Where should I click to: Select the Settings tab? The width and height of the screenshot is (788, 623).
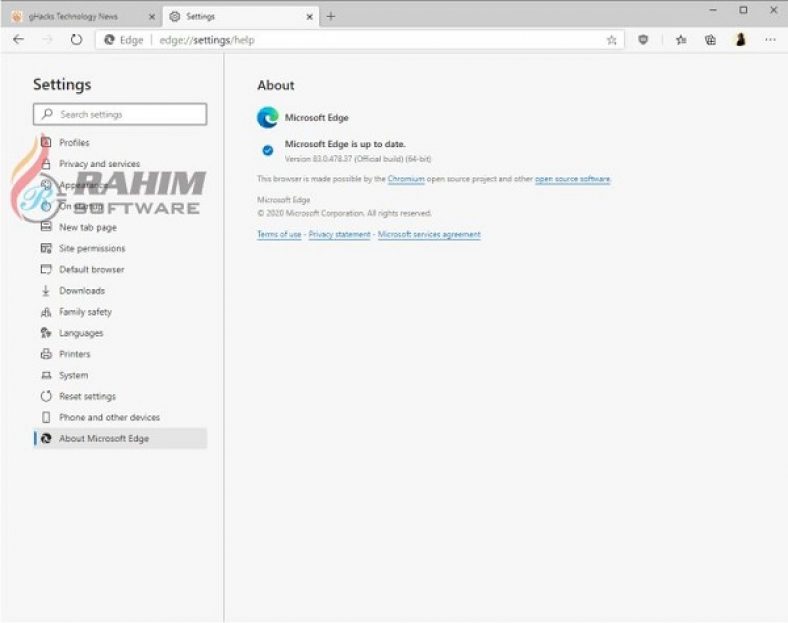(240, 17)
